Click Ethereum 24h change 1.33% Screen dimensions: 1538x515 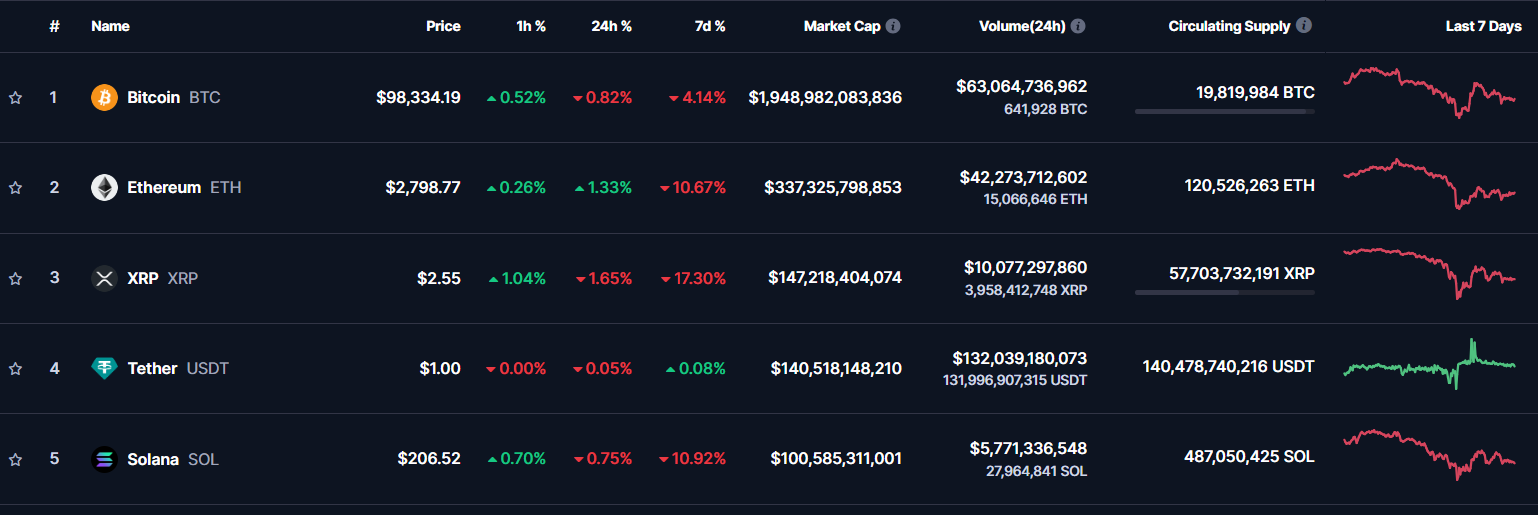coord(603,188)
